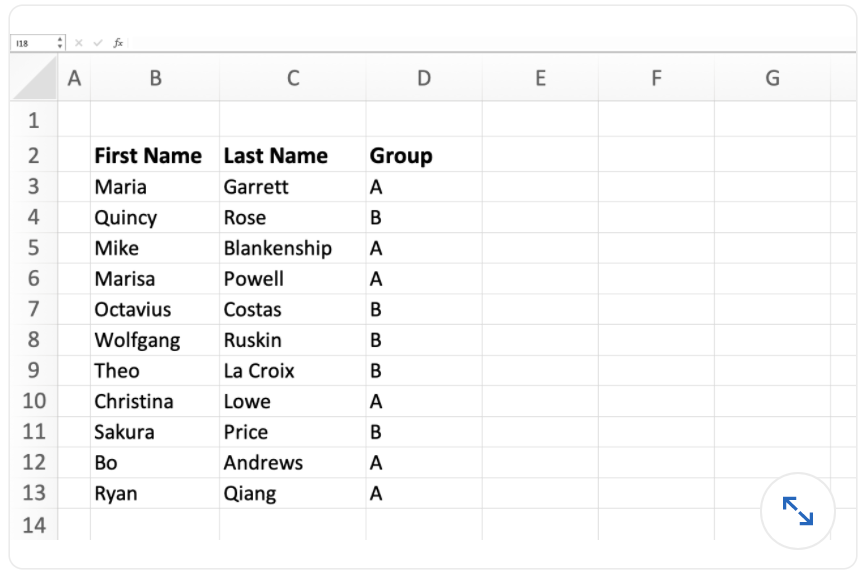Click the checkmark enter icon in formula bar
The image size is (868, 582).
97,42
